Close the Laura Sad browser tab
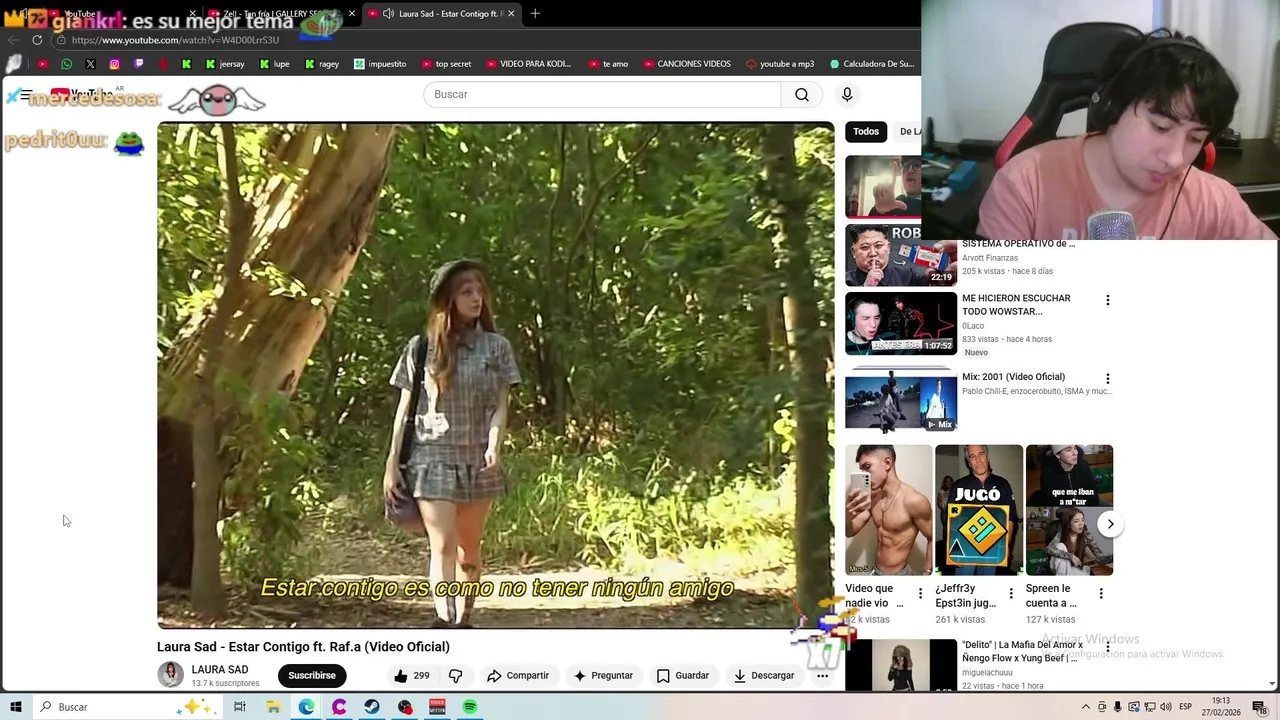Image resolution: width=1280 pixels, height=720 pixels. click(511, 13)
